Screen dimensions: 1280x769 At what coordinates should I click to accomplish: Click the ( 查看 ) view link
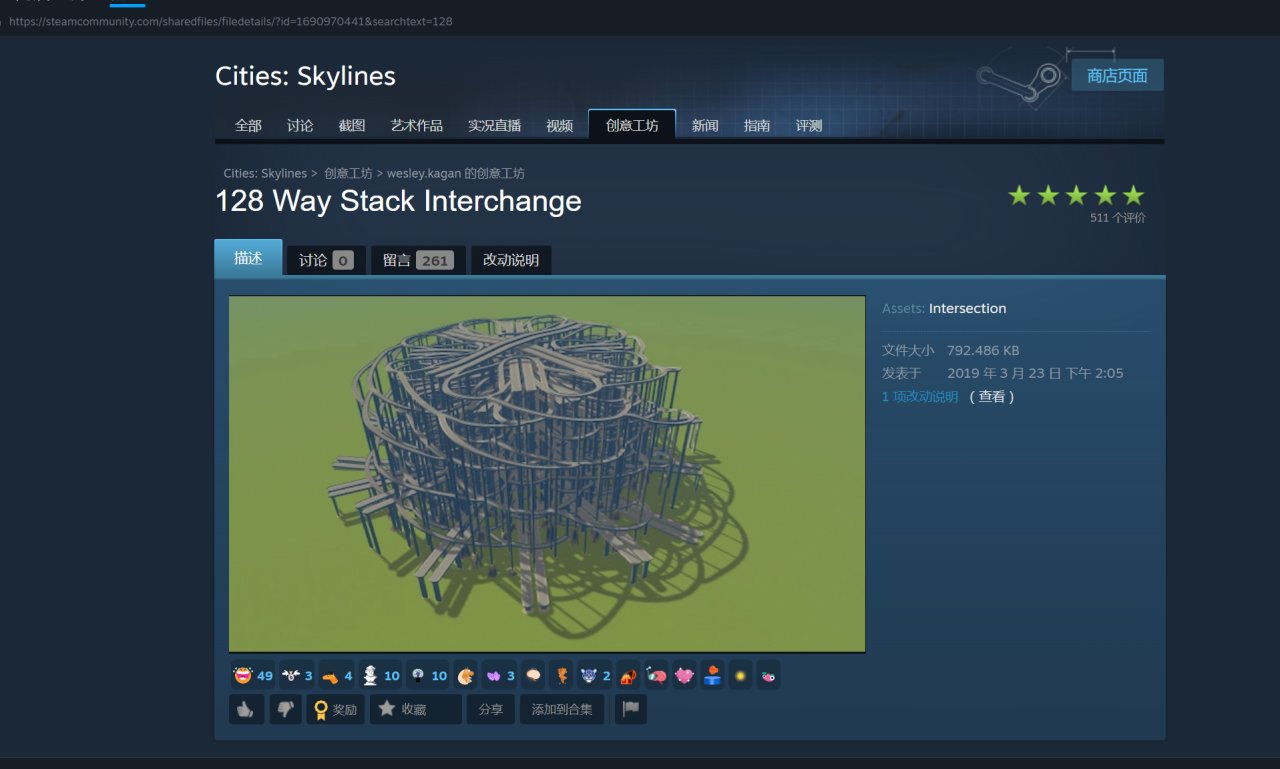coord(992,397)
